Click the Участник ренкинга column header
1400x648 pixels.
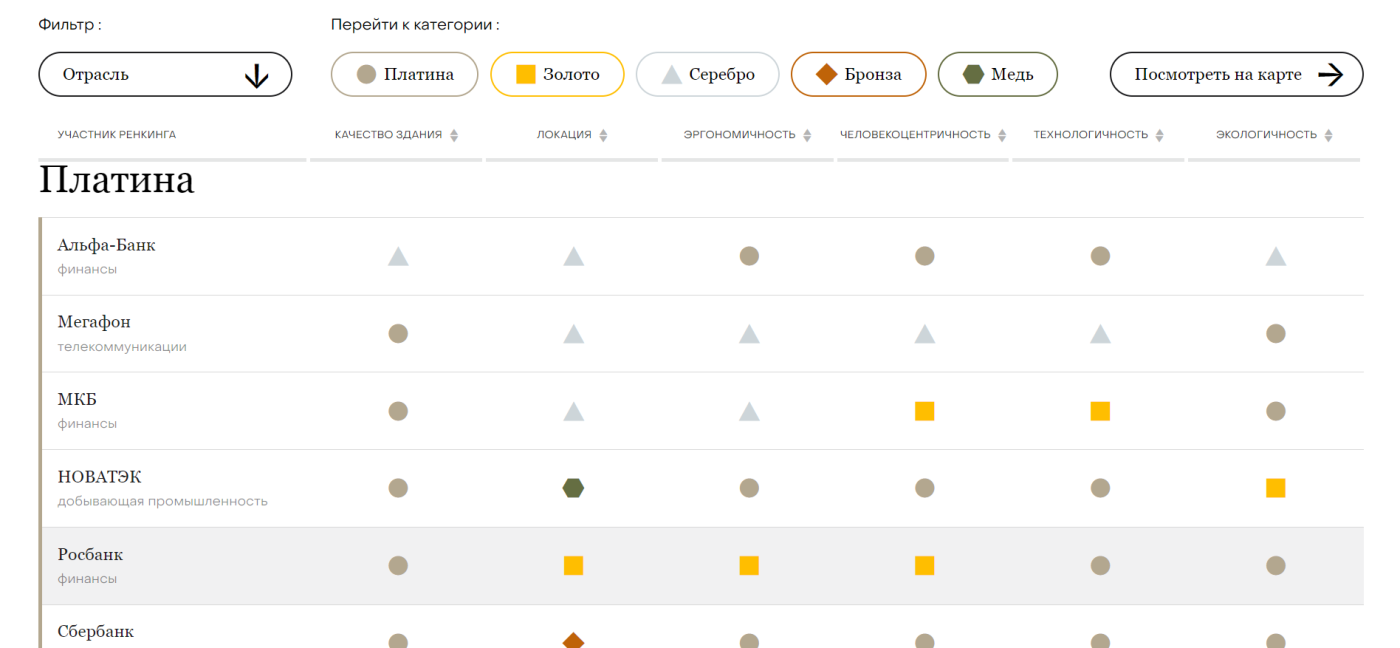[x=116, y=135]
